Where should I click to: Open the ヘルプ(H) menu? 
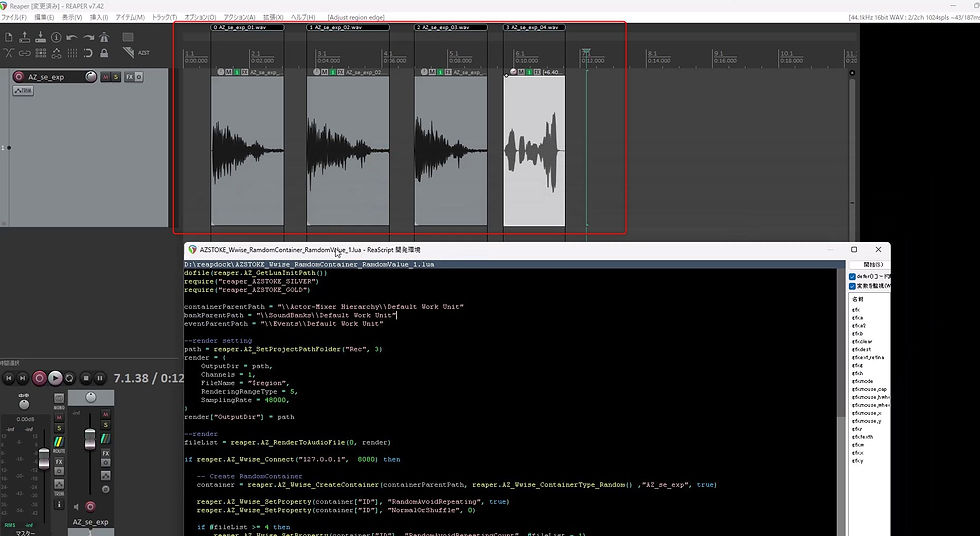[x=303, y=17]
